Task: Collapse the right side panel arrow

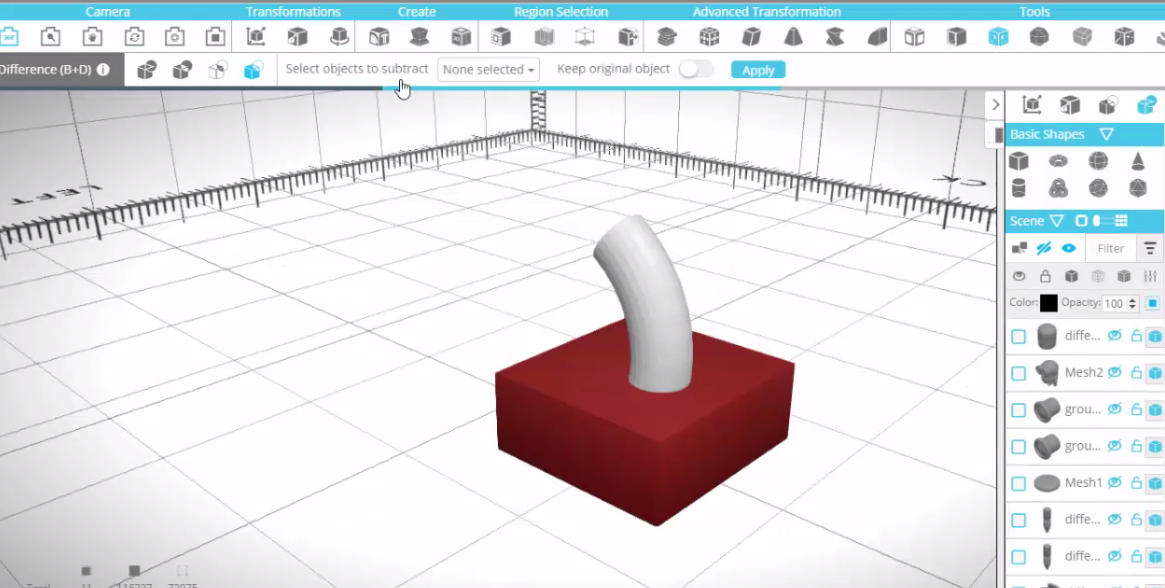Action: (x=996, y=105)
